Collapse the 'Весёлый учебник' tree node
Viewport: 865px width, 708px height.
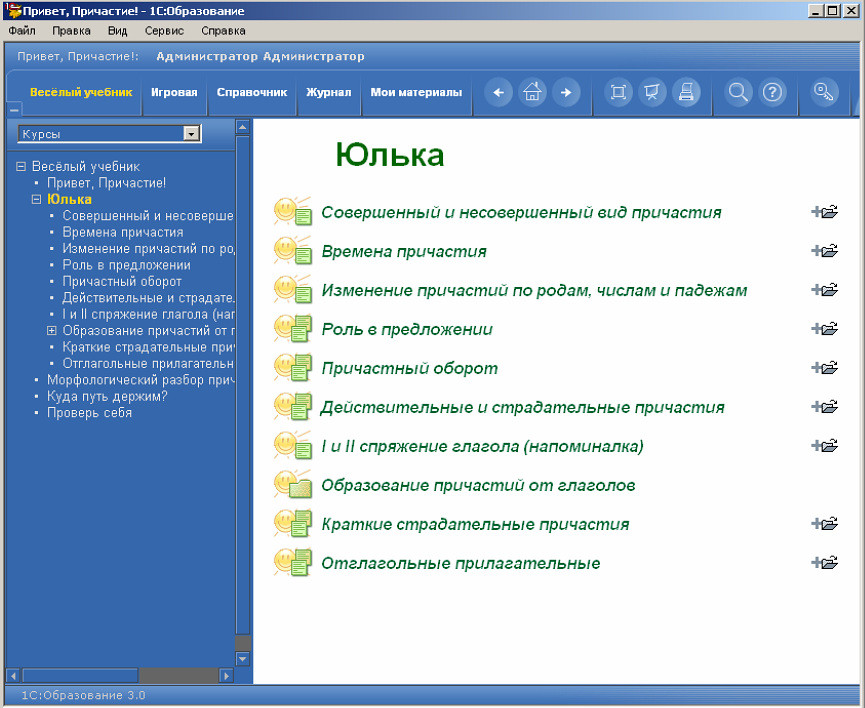21,166
